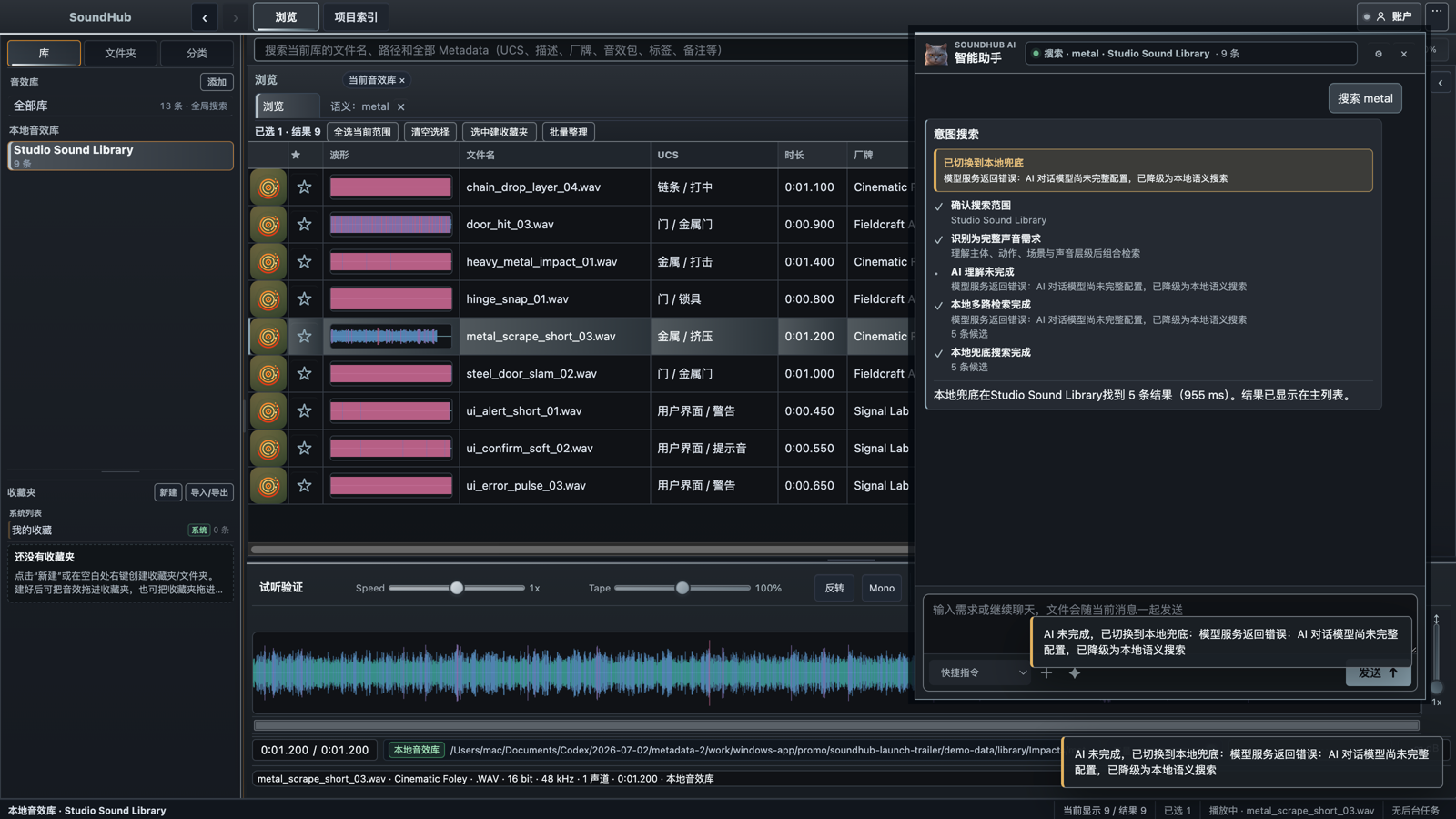The image size is (1456, 819).
Task: Select 全部库 in the library list
Action: point(120,106)
